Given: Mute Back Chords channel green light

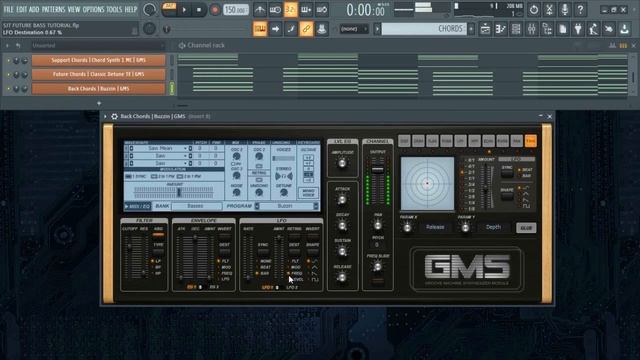Looking at the screenshot, I should pos(9,89).
